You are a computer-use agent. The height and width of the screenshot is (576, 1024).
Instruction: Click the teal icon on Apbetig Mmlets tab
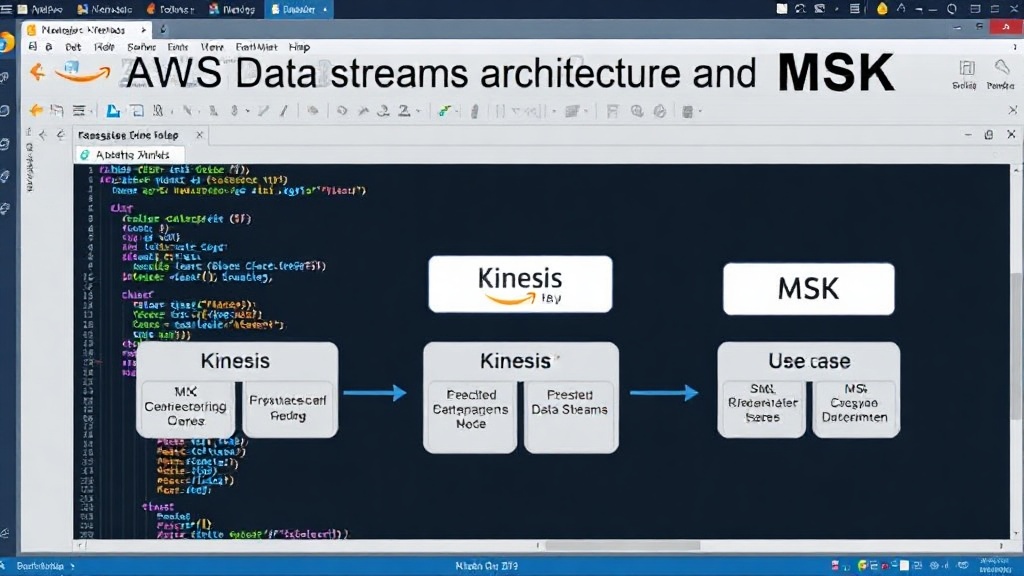coord(85,155)
